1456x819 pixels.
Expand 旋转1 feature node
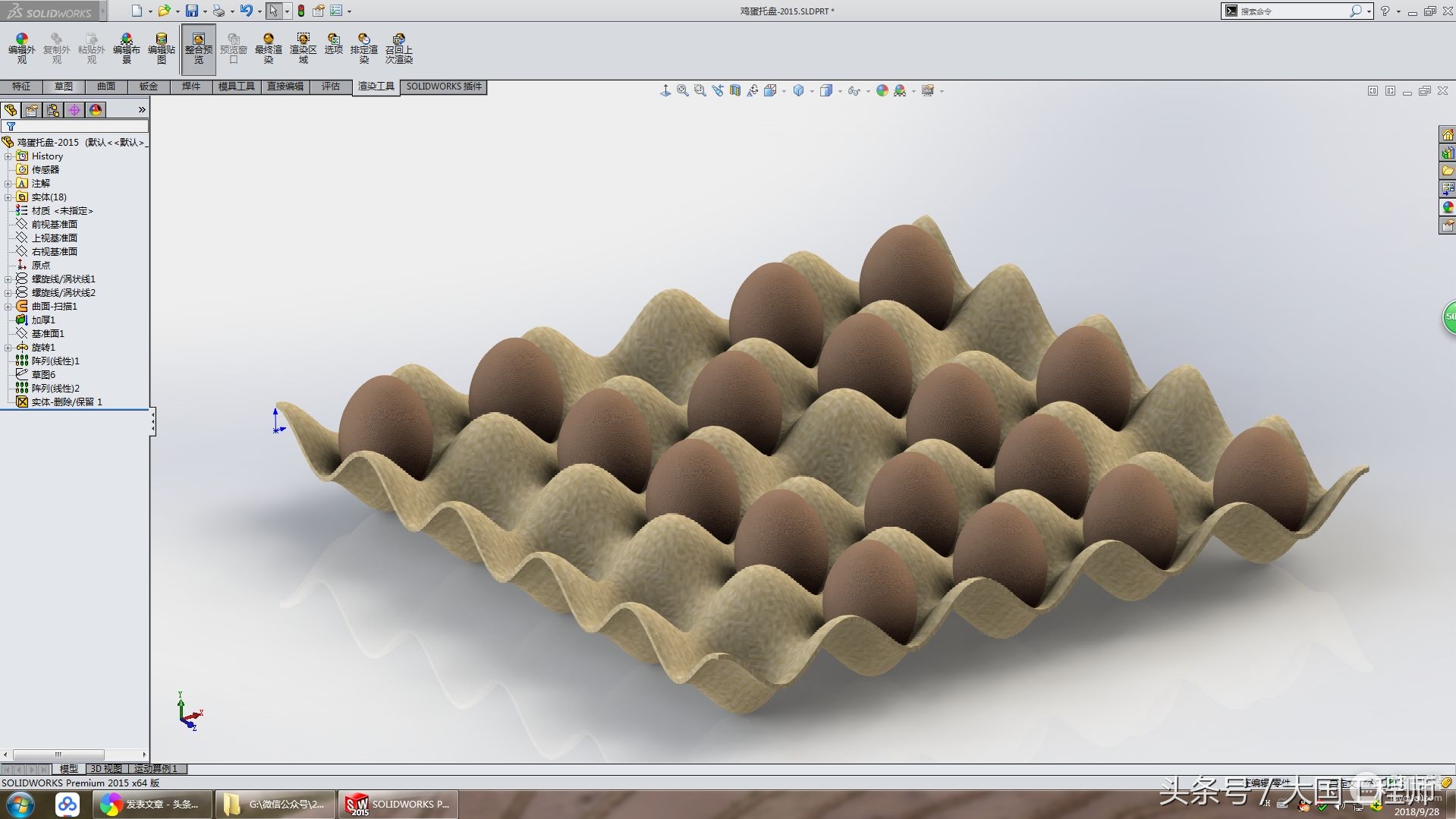8,348
